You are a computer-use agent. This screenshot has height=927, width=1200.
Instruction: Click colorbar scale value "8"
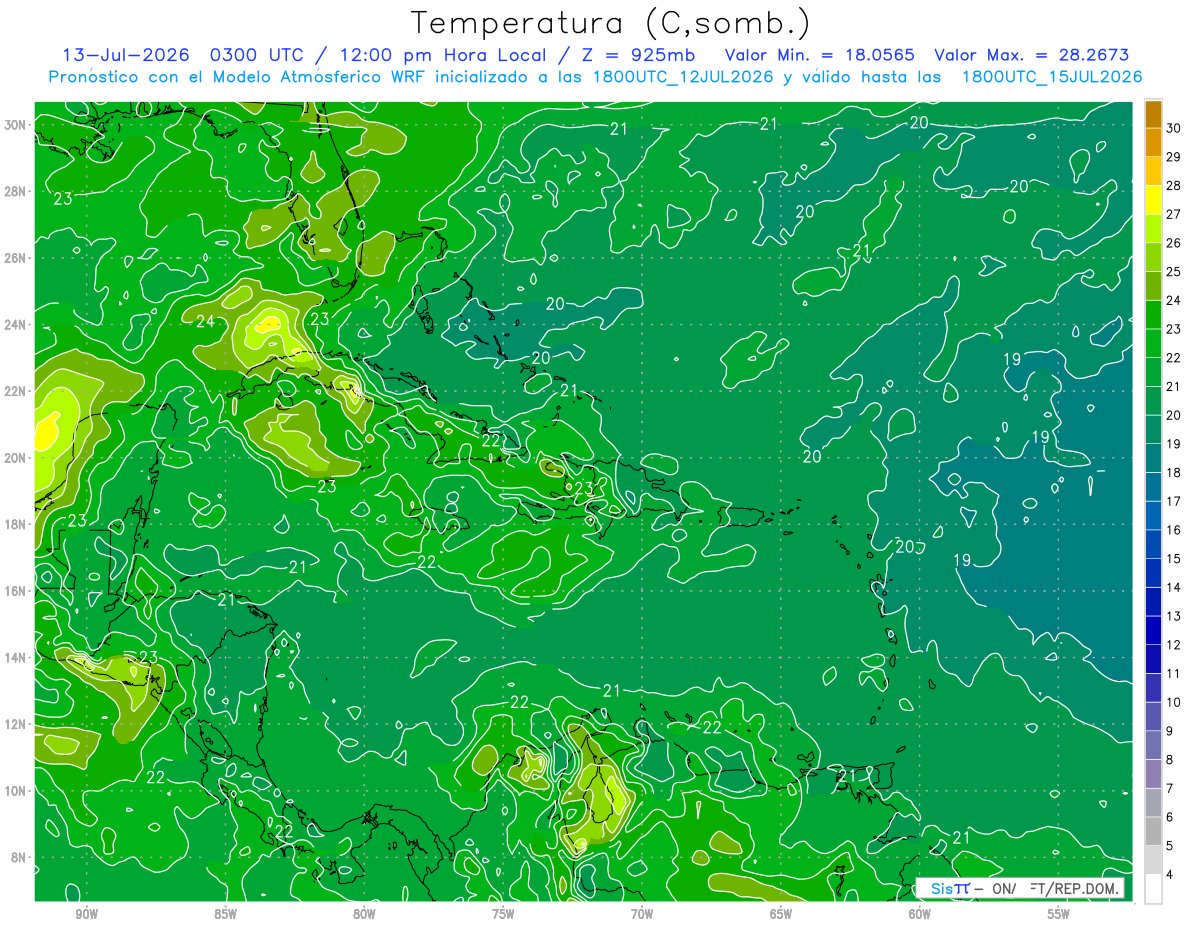tap(1170, 760)
